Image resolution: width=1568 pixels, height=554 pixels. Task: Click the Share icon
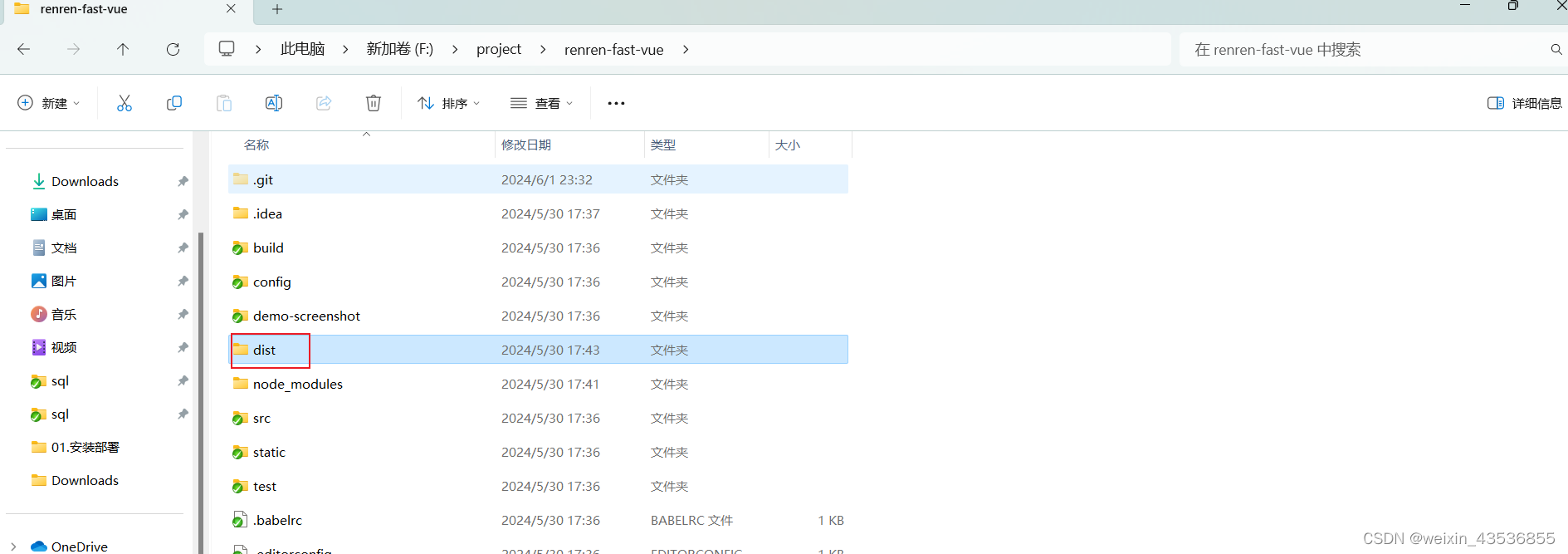pos(324,103)
